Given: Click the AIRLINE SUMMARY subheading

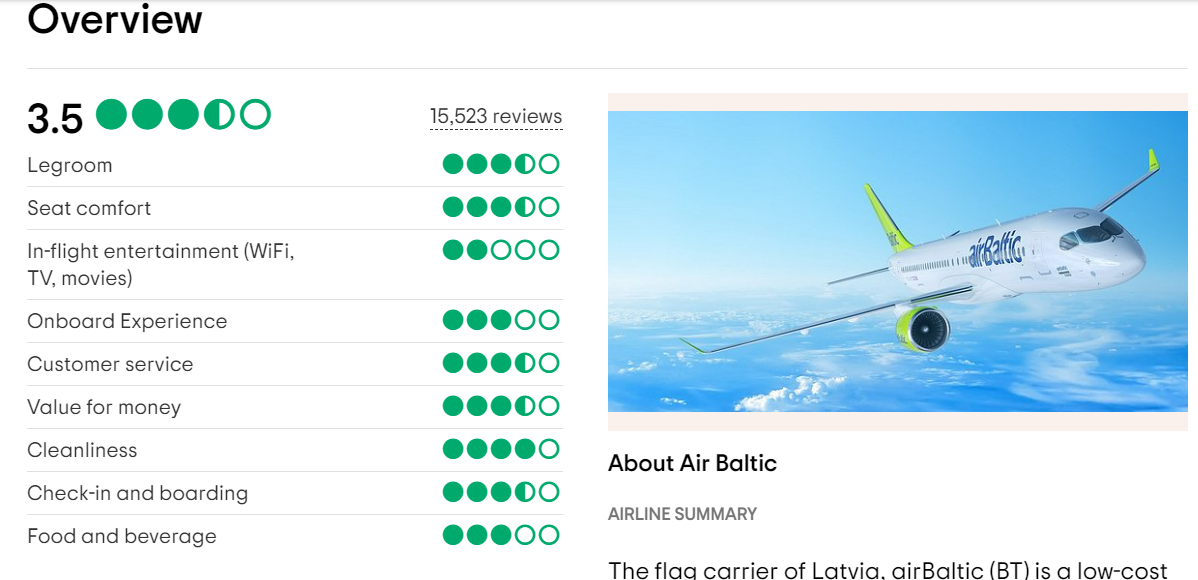Looking at the screenshot, I should click(682, 514).
